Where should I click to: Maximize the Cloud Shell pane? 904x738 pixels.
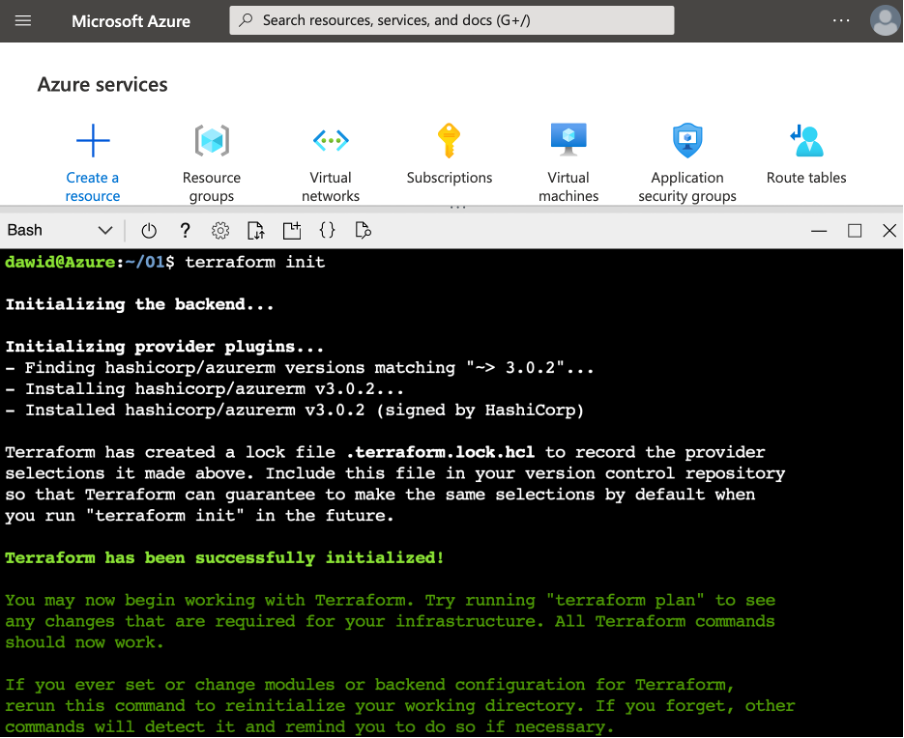[854, 231]
